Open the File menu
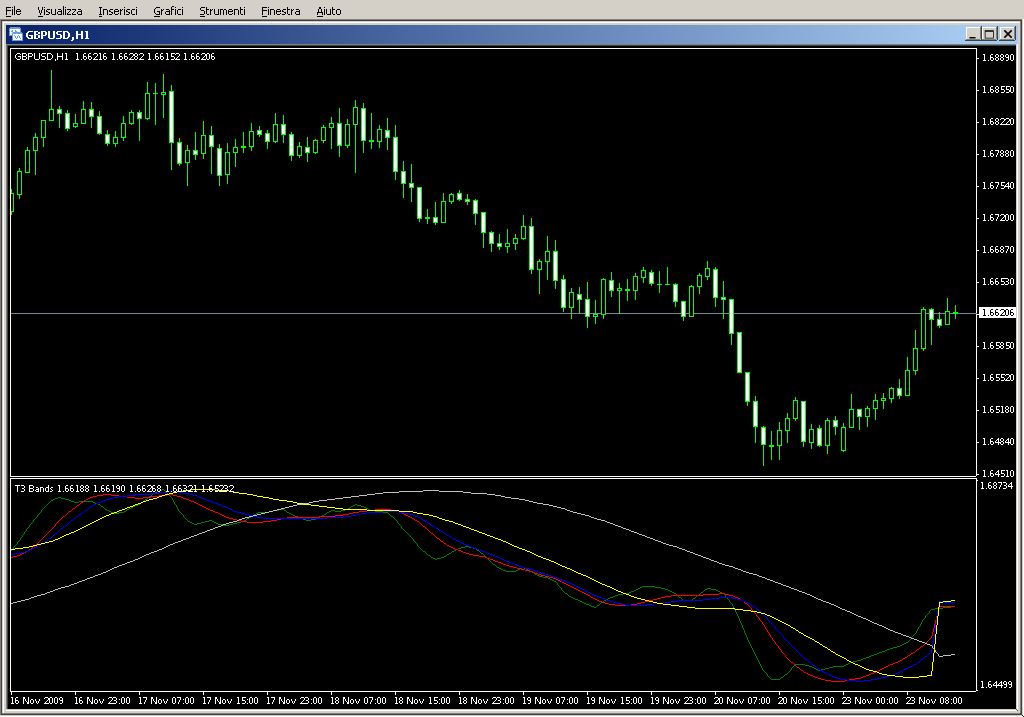The height and width of the screenshot is (717, 1024). click(x=13, y=11)
